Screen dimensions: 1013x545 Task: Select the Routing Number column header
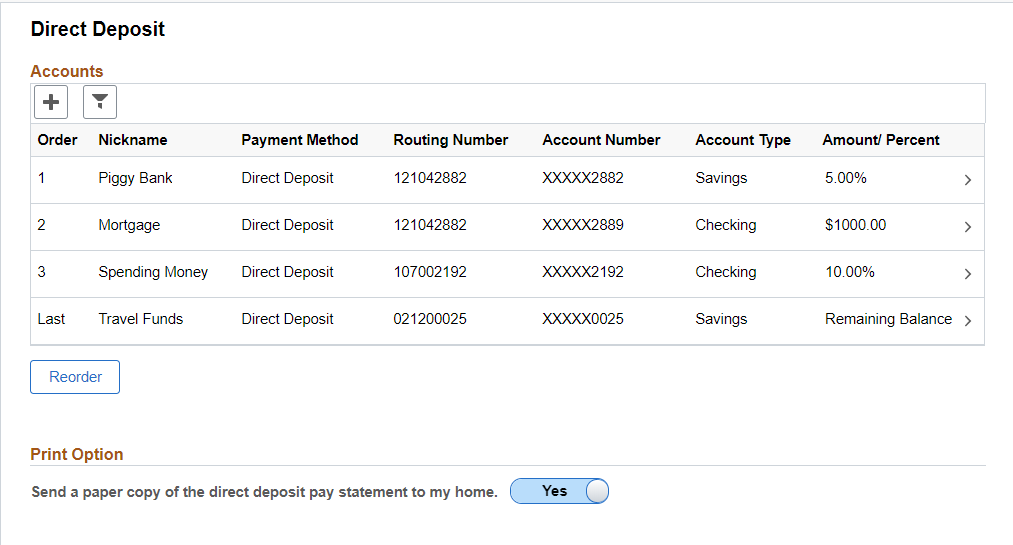point(451,140)
